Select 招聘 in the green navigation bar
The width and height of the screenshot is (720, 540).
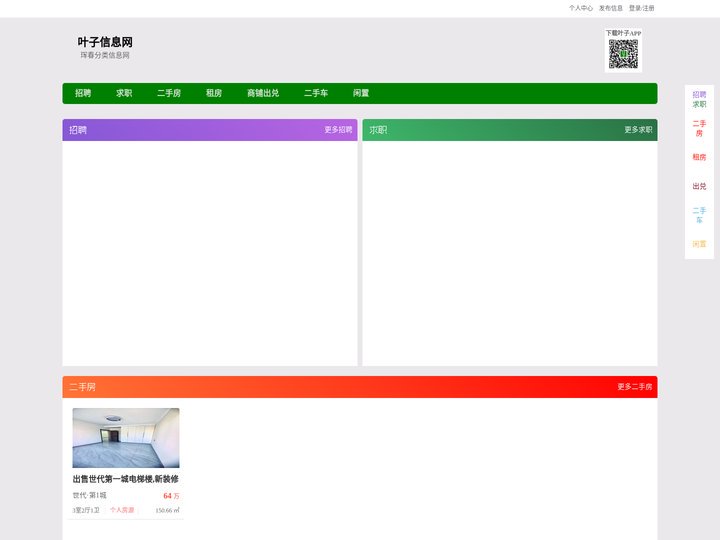tap(83, 93)
